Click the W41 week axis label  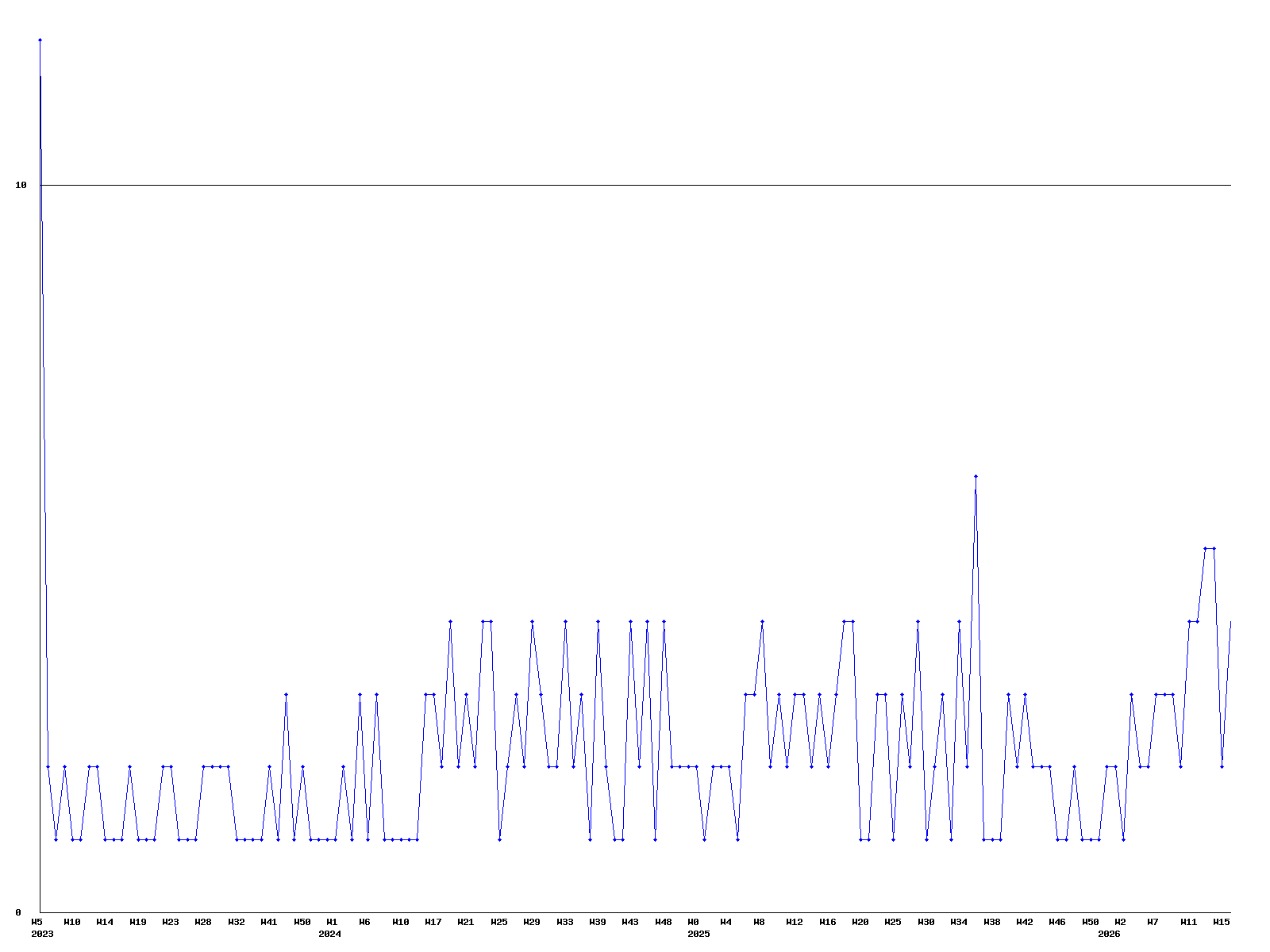click(269, 922)
